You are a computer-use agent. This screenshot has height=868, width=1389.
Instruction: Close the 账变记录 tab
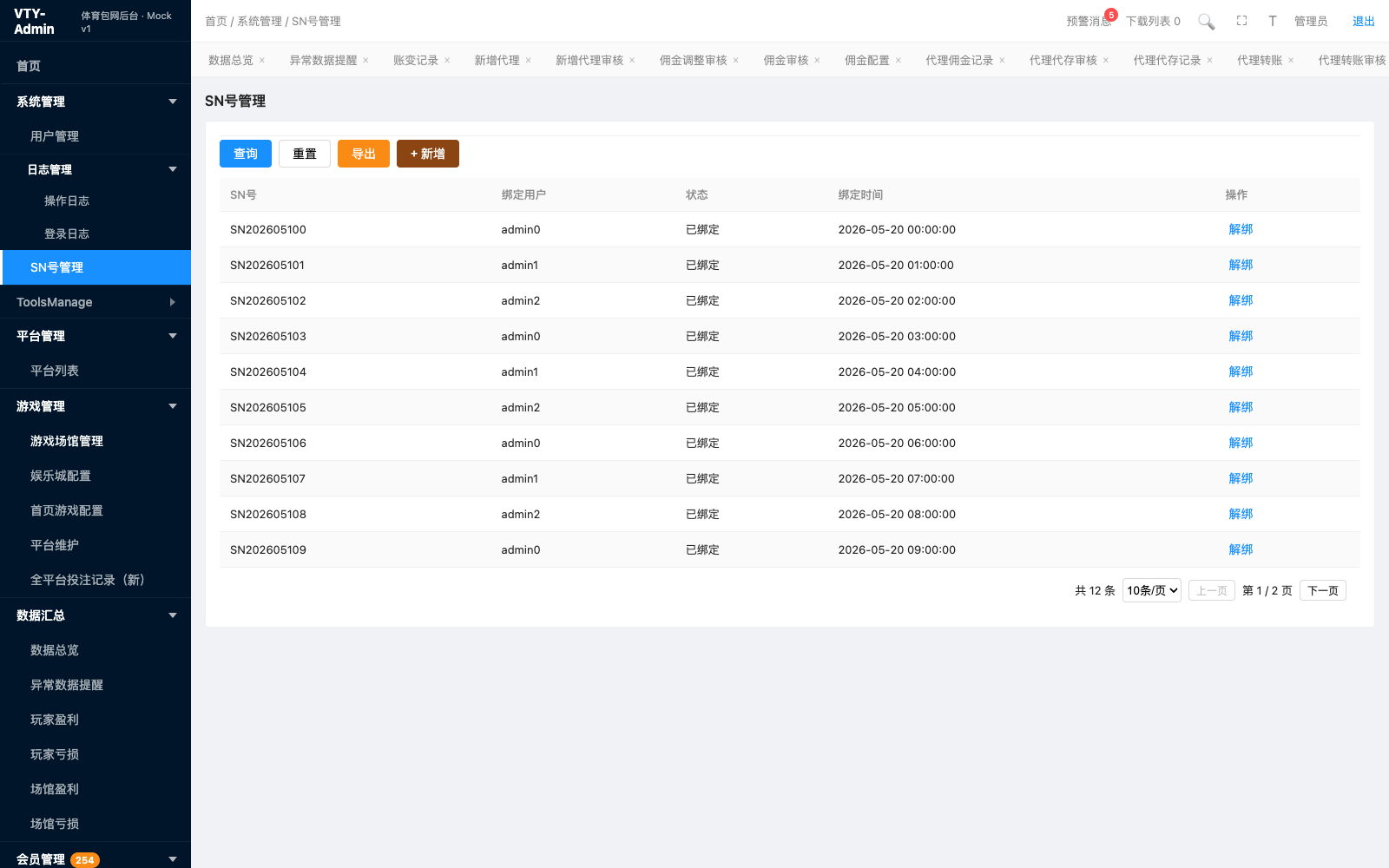pyautogui.click(x=447, y=61)
